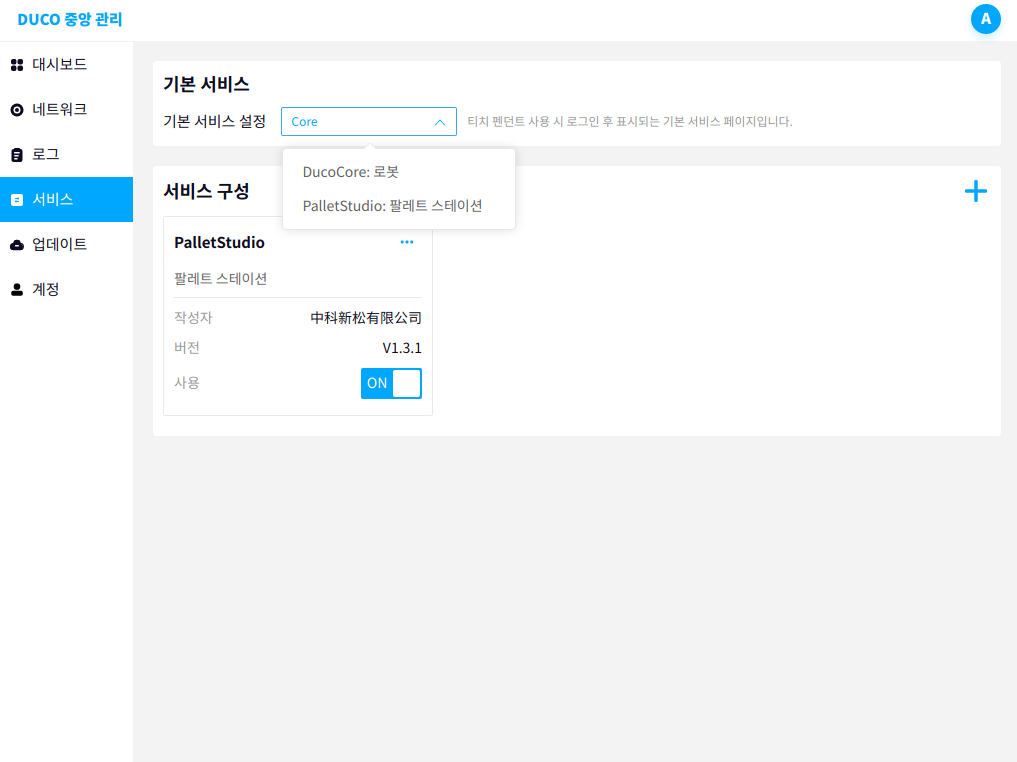The width and height of the screenshot is (1017, 762).
Task: Open 업데이트 menu item
Action: [x=66, y=244]
